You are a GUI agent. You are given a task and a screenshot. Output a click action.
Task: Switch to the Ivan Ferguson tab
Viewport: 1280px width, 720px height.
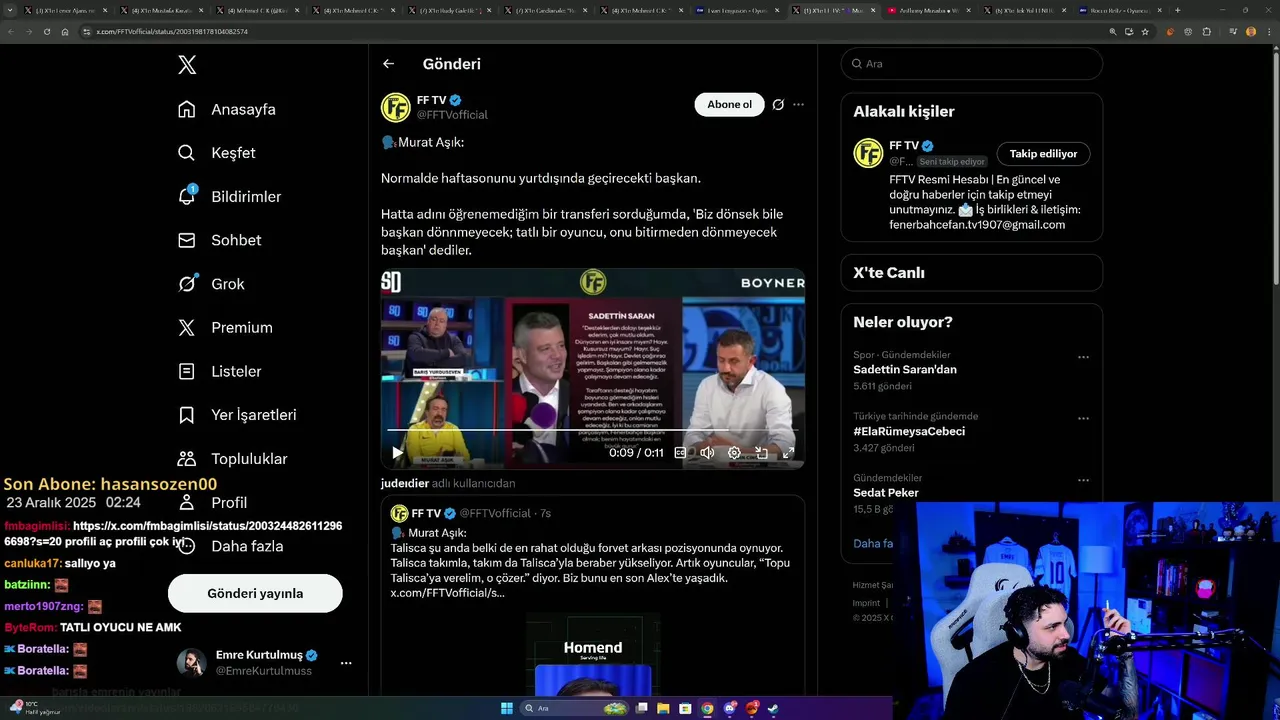(738, 10)
